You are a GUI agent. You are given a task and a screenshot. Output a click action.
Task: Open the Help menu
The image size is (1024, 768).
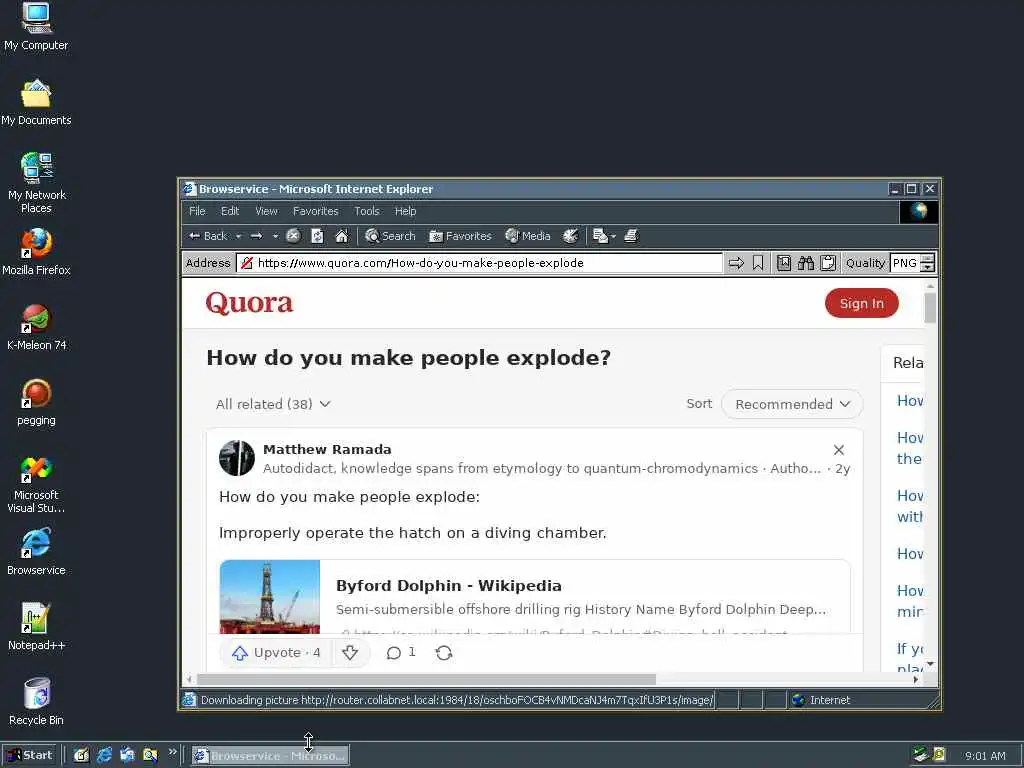pos(406,212)
